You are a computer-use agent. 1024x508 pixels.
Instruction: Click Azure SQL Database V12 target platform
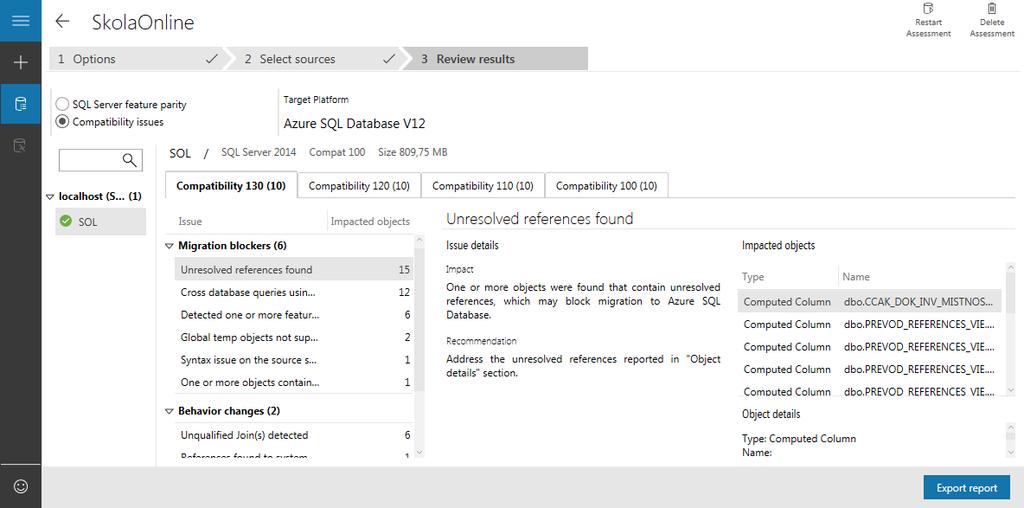(355, 123)
